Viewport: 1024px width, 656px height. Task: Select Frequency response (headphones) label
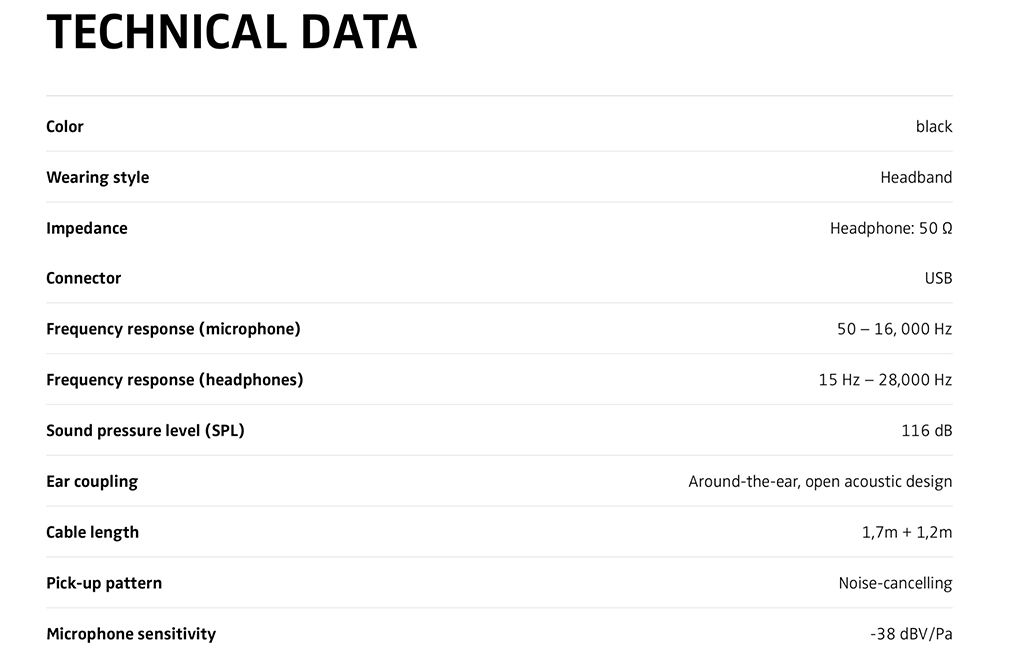(x=174, y=380)
